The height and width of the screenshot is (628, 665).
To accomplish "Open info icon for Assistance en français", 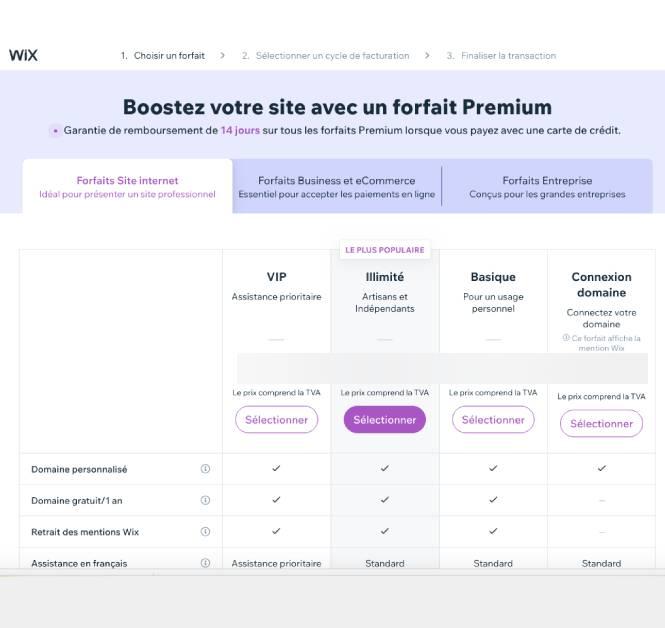I will point(205,563).
